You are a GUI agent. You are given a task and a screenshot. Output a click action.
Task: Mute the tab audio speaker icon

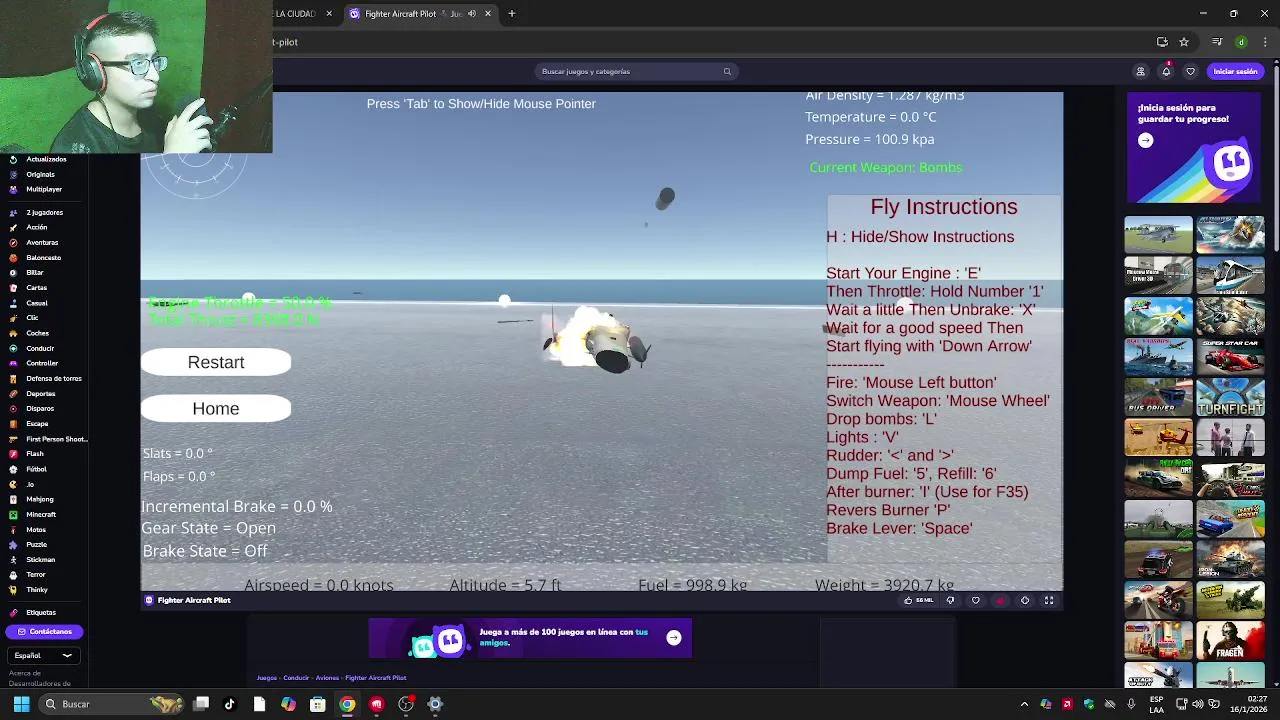472,14
